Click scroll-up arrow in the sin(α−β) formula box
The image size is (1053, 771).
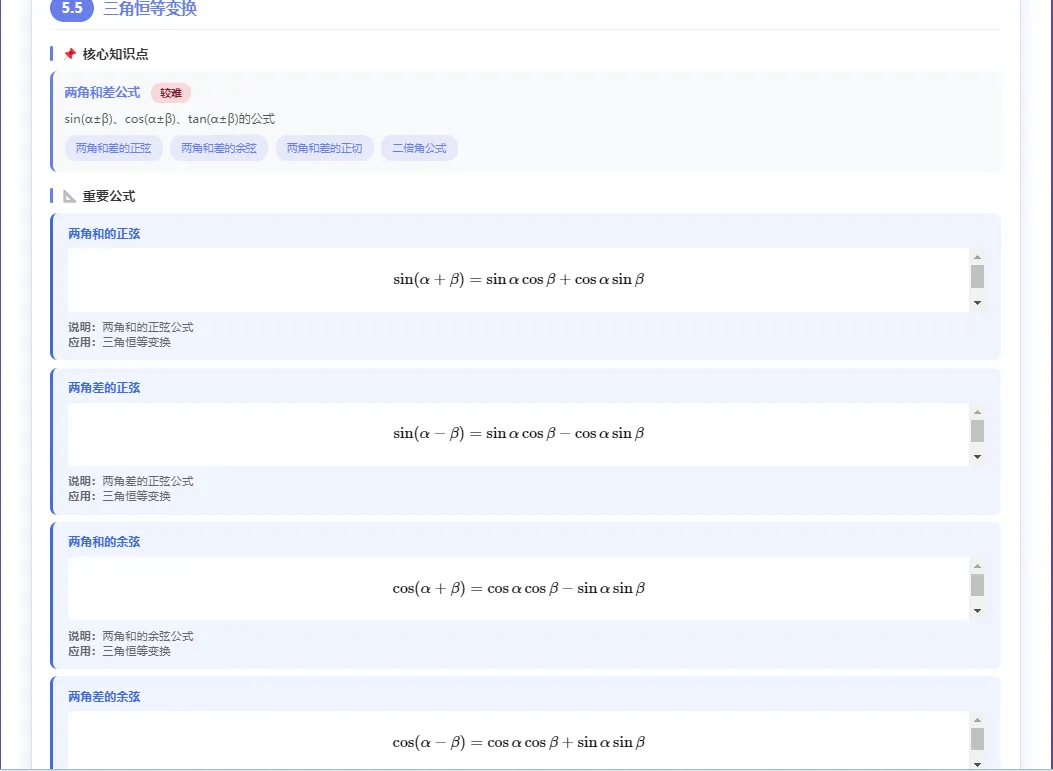[977, 412]
